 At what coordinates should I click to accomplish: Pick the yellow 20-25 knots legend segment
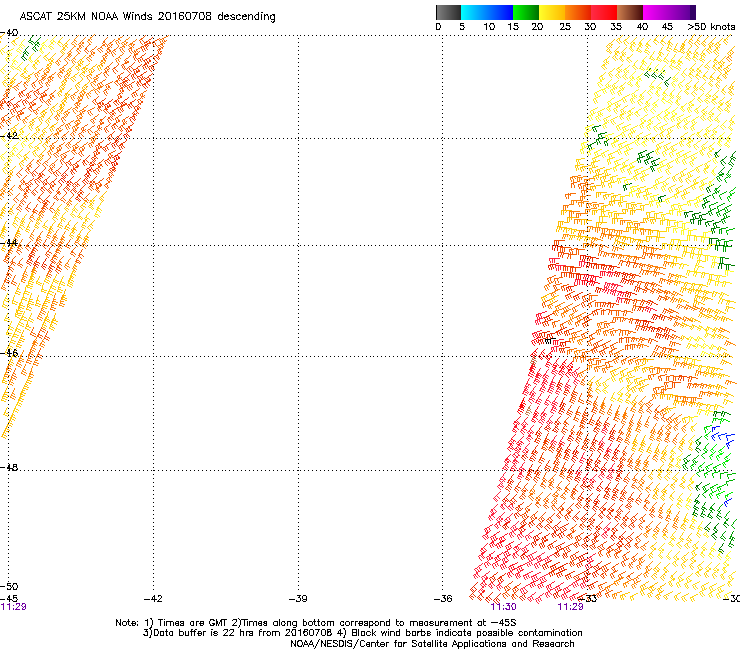click(552, 12)
